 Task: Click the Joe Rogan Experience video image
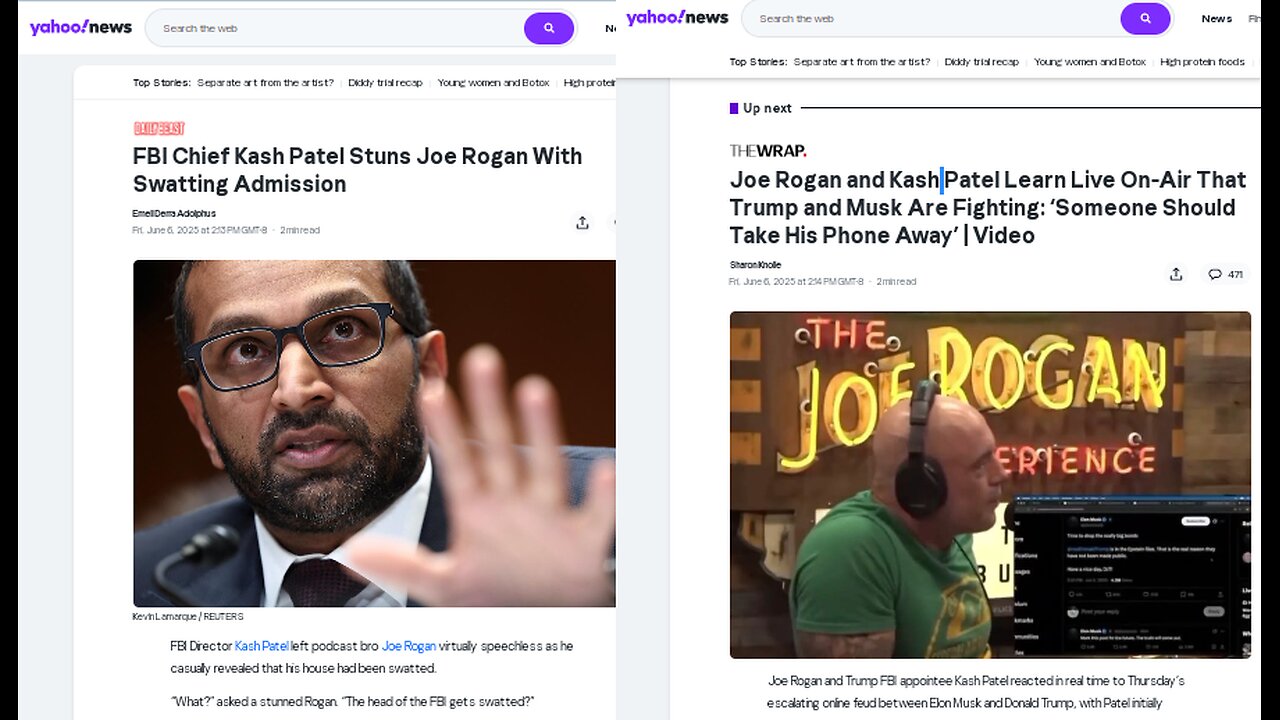coord(990,485)
